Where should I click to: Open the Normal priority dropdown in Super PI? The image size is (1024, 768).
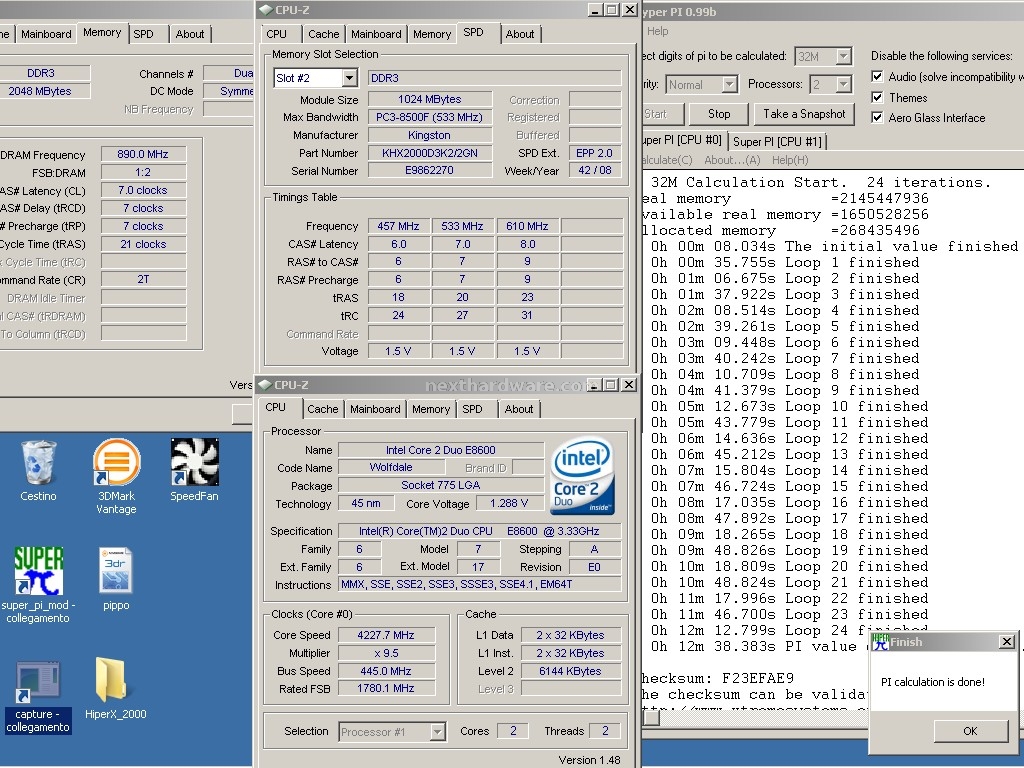(x=730, y=84)
